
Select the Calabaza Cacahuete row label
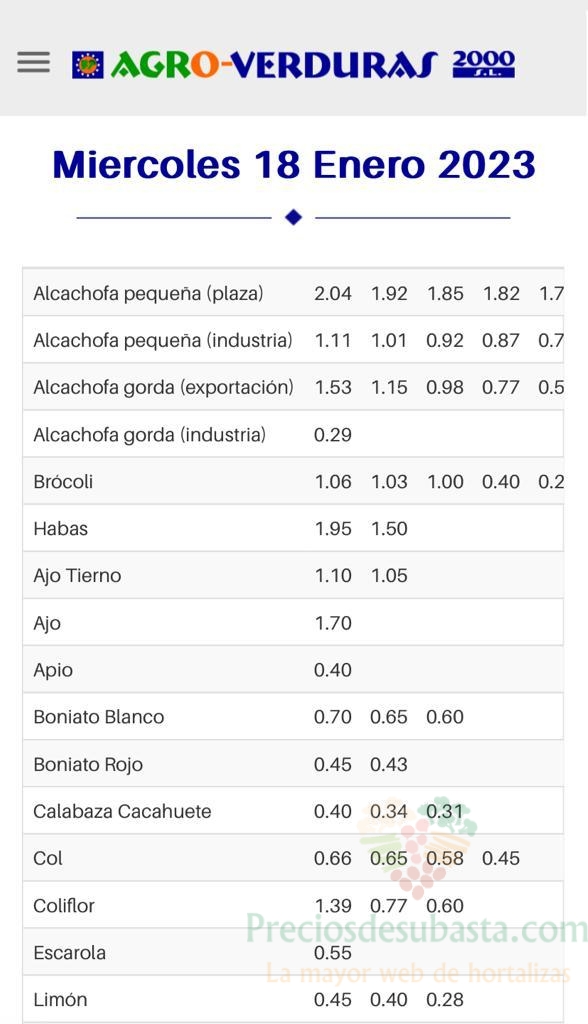[122, 811]
